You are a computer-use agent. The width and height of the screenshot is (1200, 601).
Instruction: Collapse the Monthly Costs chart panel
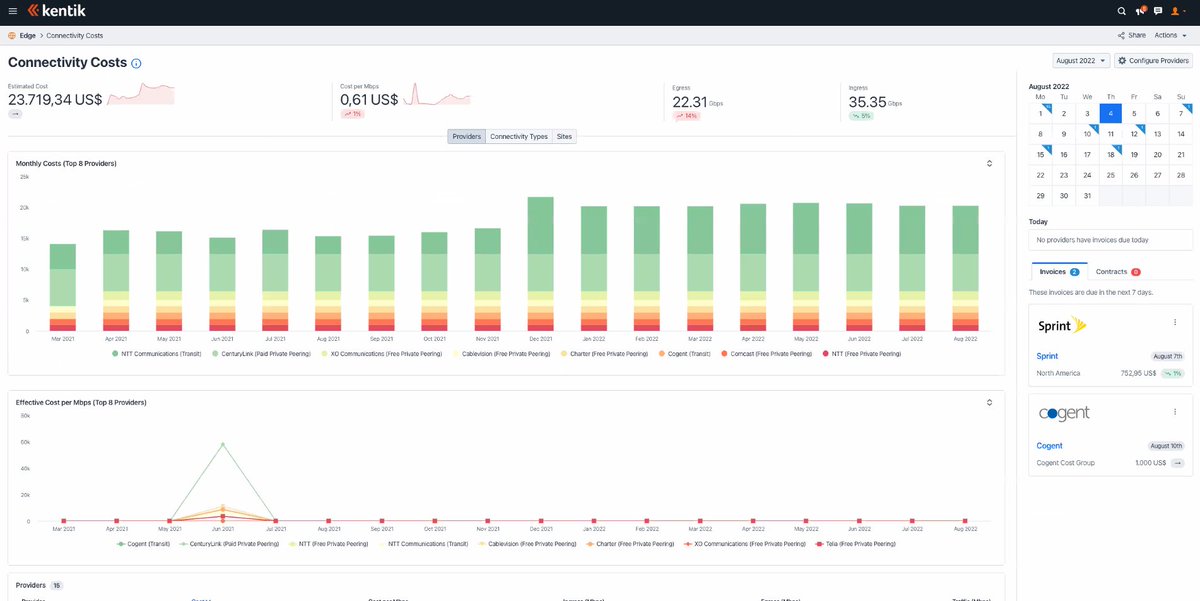coord(989,163)
